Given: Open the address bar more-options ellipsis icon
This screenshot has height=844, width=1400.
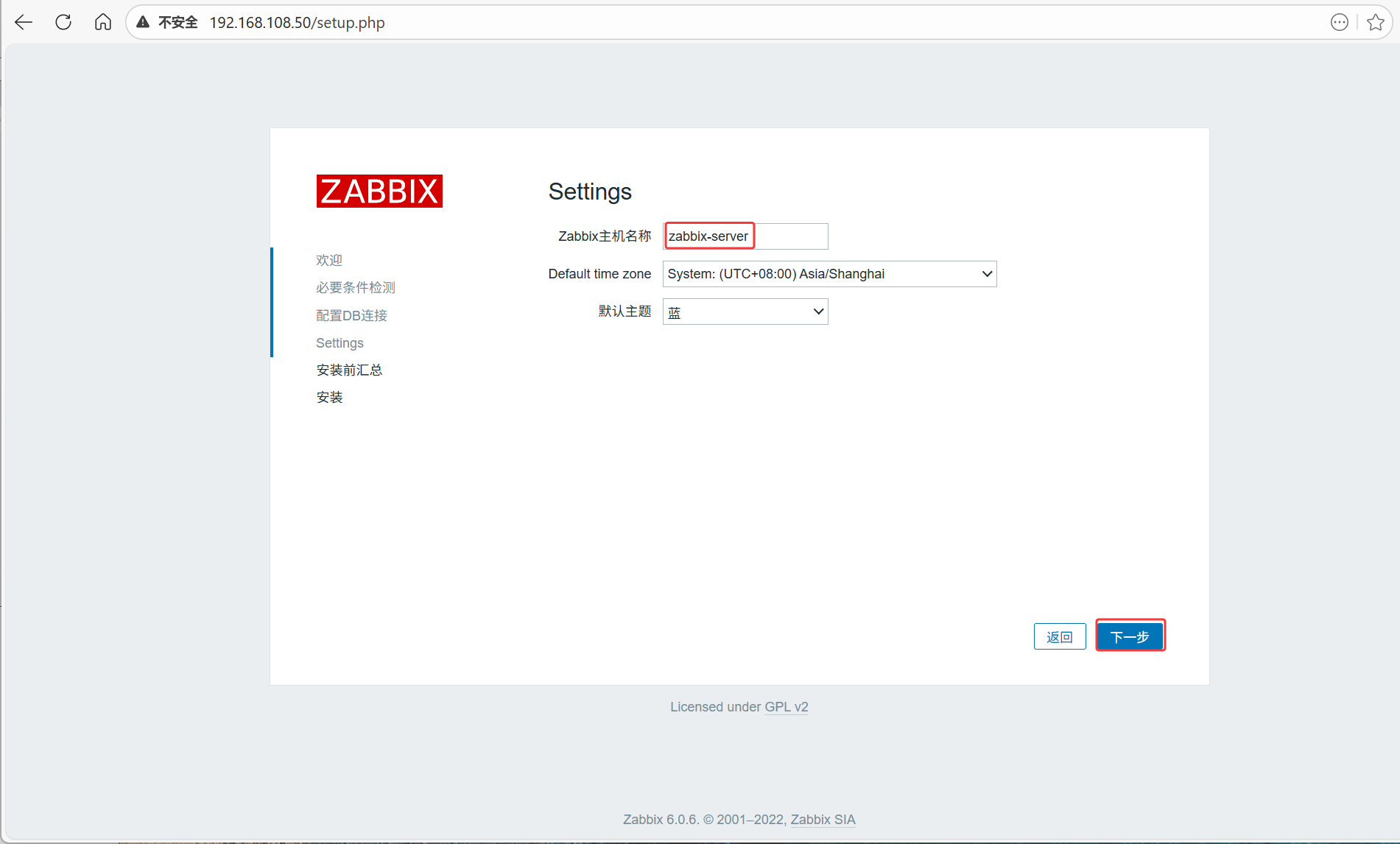Looking at the screenshot, I should coord(1340,22).
